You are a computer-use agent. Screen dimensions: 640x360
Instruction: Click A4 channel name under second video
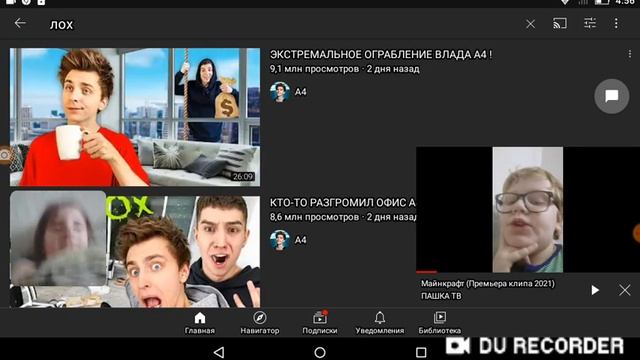point(300,240)
